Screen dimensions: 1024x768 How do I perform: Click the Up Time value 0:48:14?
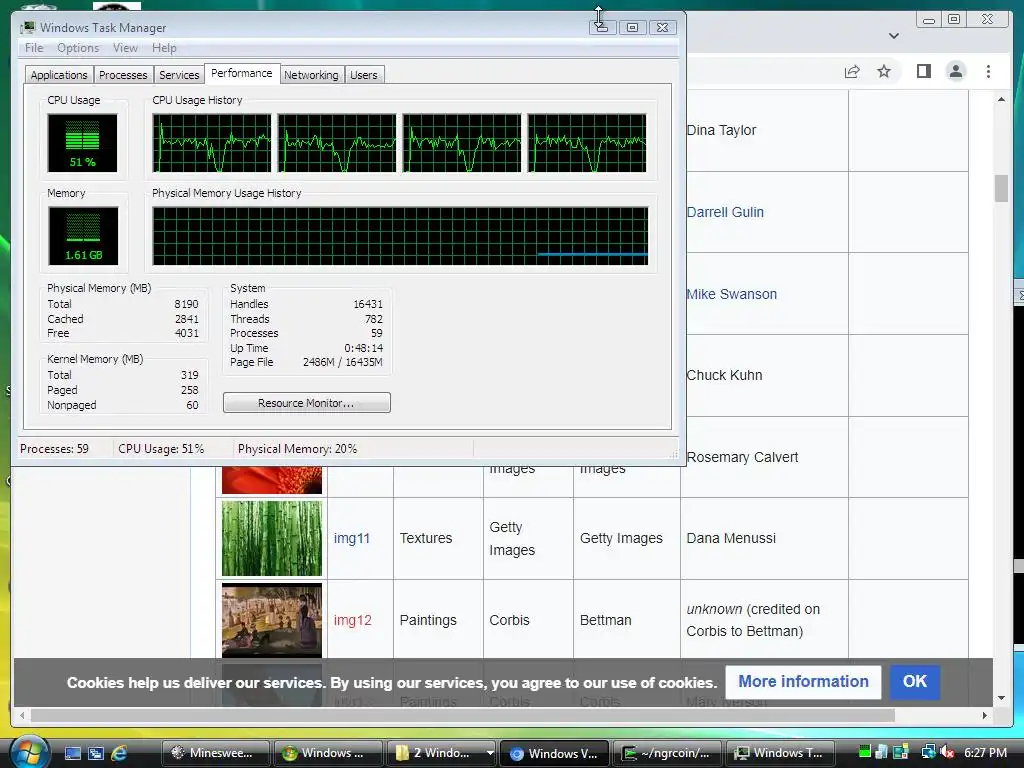coord(364,348)
